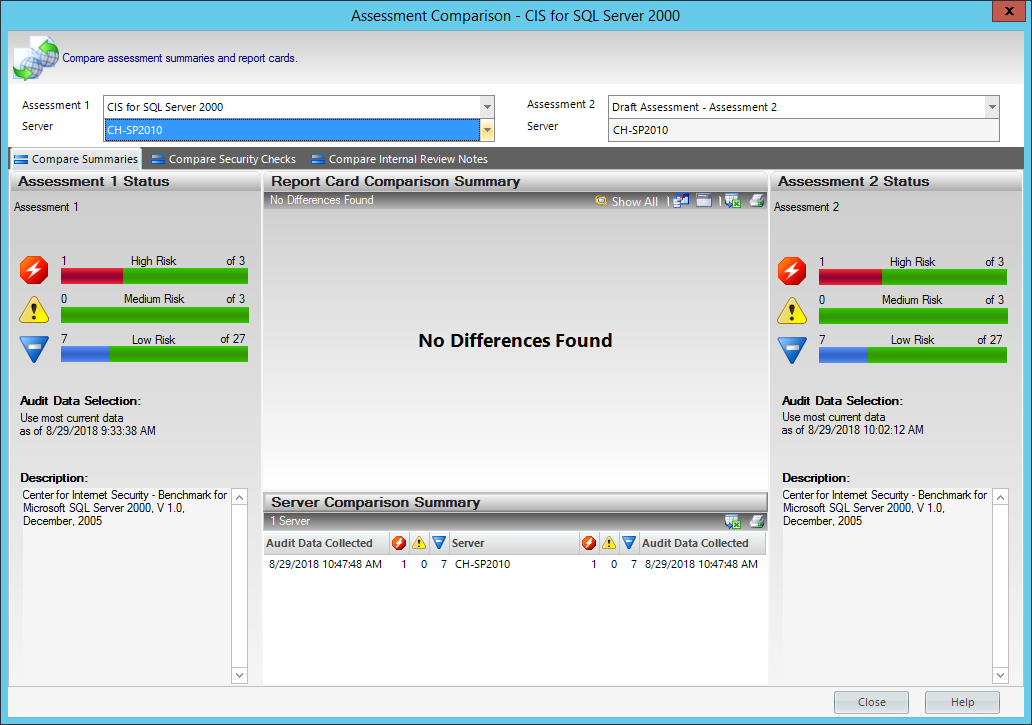Click Assessment 2 Low Risk progress bar

(x=913, y=355)
